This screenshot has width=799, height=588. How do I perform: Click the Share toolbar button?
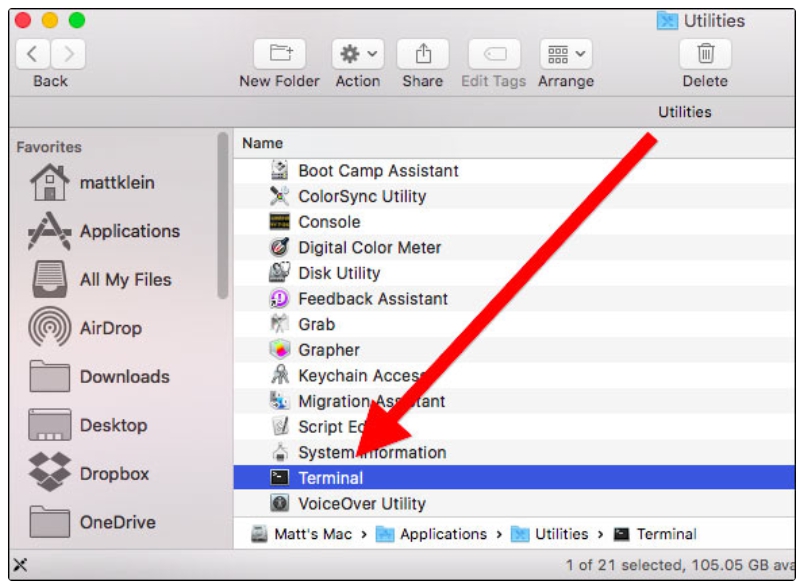[422, 54]
